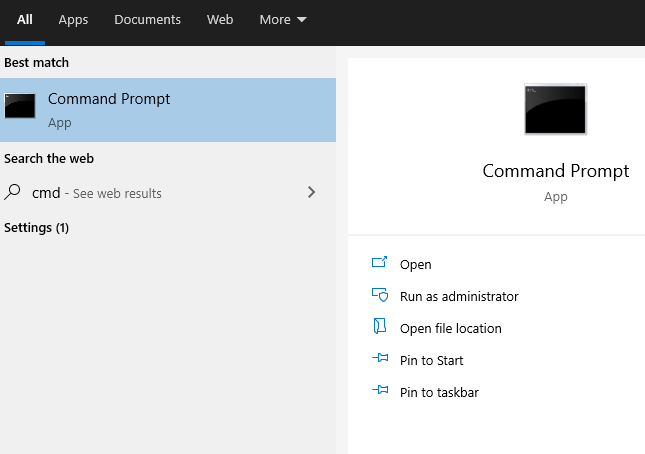Click the small Command Prompt icon in results
The height and width of the screenshot is (454, 645).
[20, 106]
